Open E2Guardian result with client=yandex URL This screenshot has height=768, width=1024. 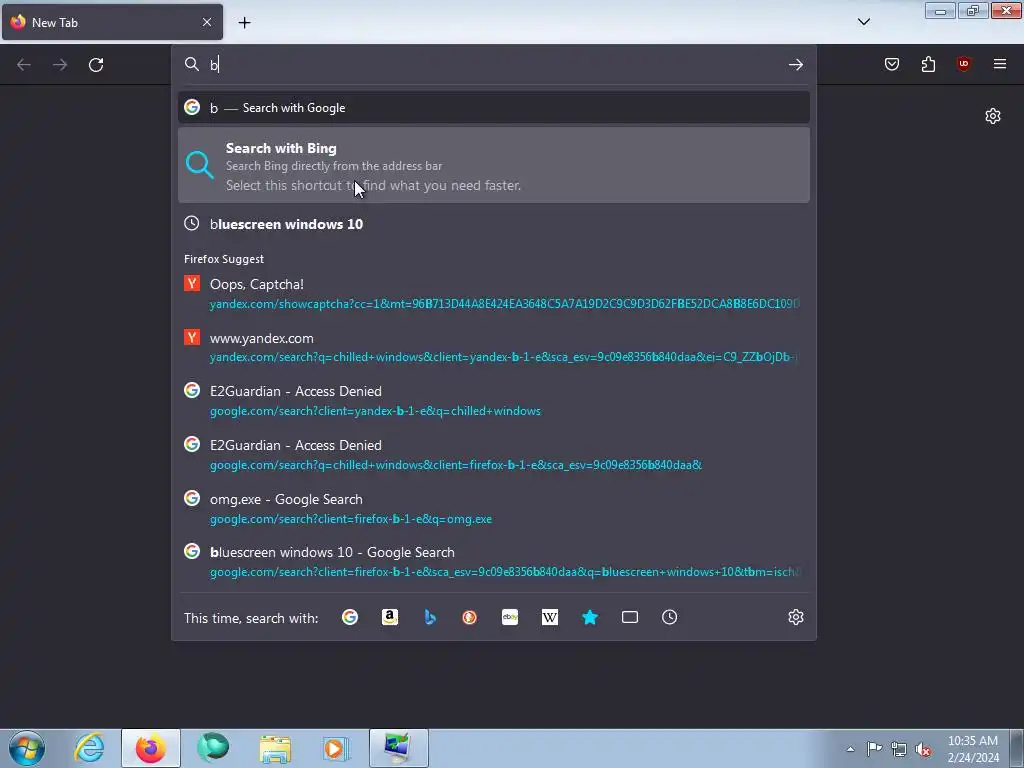494,401
